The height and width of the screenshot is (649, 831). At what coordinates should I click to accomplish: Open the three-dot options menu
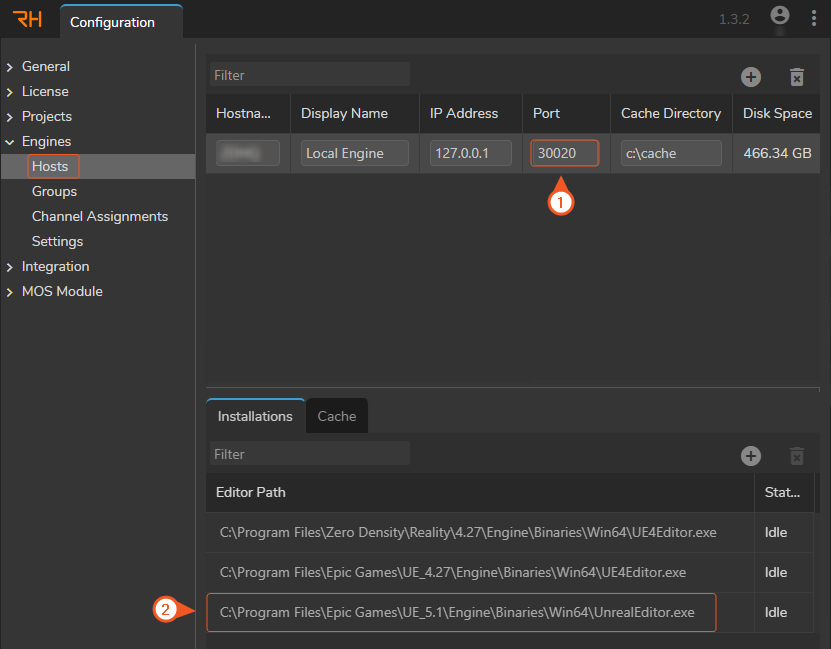click(813, 19)
